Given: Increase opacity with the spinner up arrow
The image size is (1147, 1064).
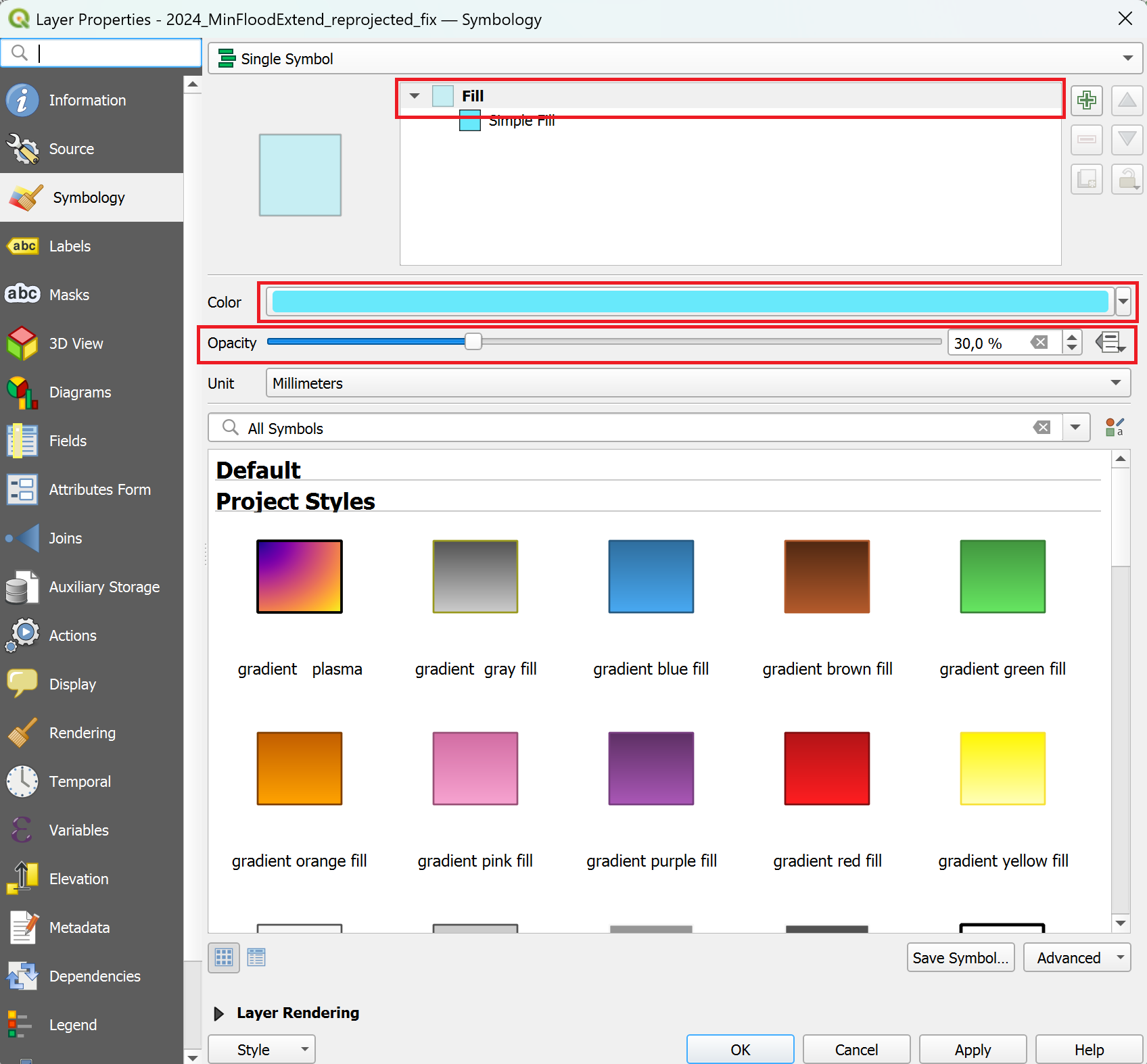Looking at the screenshot, I should [x=1072, y=337].
